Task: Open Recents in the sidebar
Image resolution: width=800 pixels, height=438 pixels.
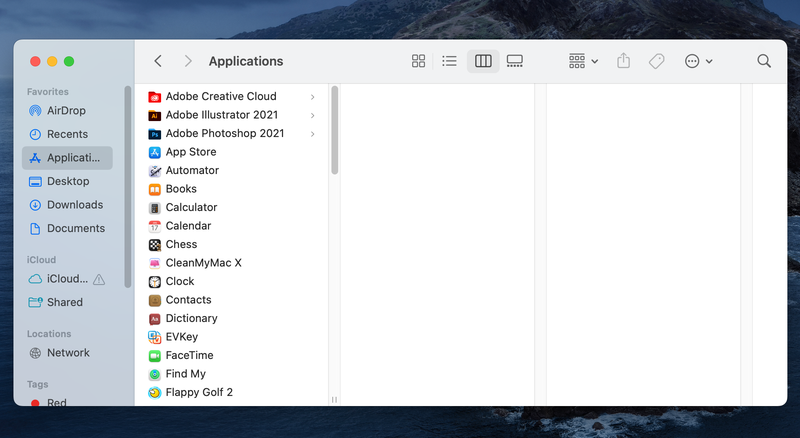Action: [x=67, y=134]
